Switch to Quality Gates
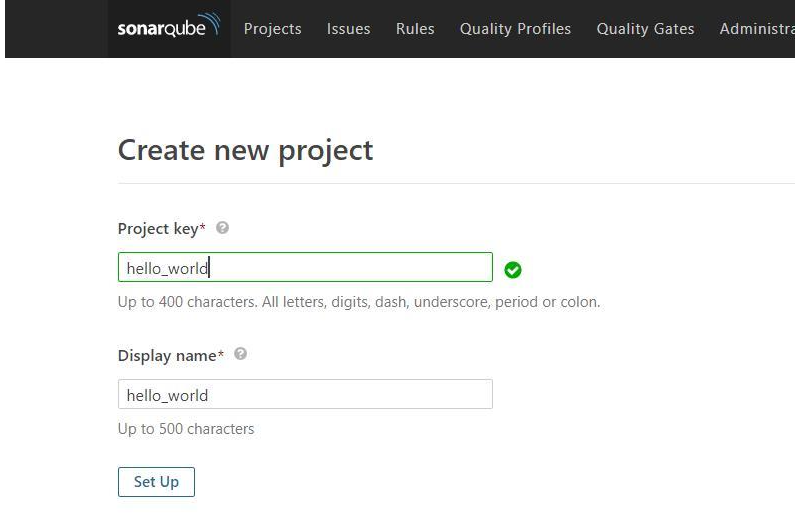The width and height of the screenshot is (795, 526). click(x=645, y=29)
